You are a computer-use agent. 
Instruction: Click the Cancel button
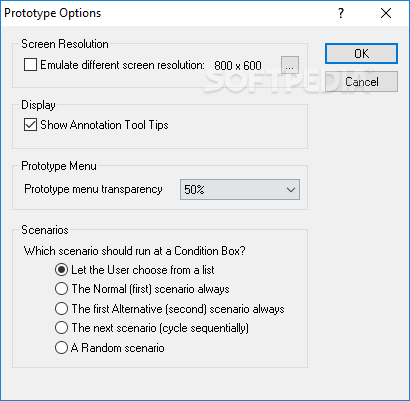point(361,82)
